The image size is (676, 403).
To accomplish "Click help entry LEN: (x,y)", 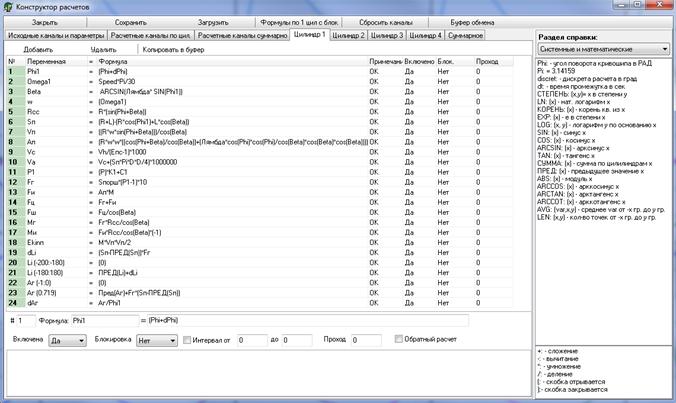I will coord(597,217).
